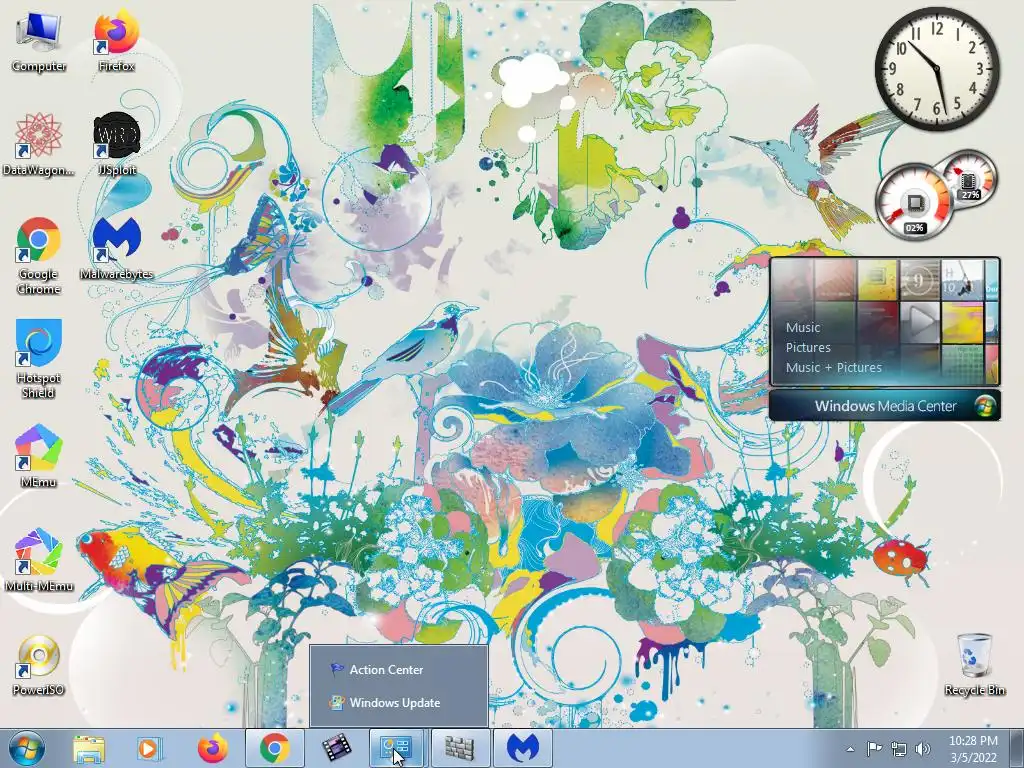The height and width of the screenshot is (768, 1024).
Task: Open the Computer desktop icon
Action: (x=39, y=40)
